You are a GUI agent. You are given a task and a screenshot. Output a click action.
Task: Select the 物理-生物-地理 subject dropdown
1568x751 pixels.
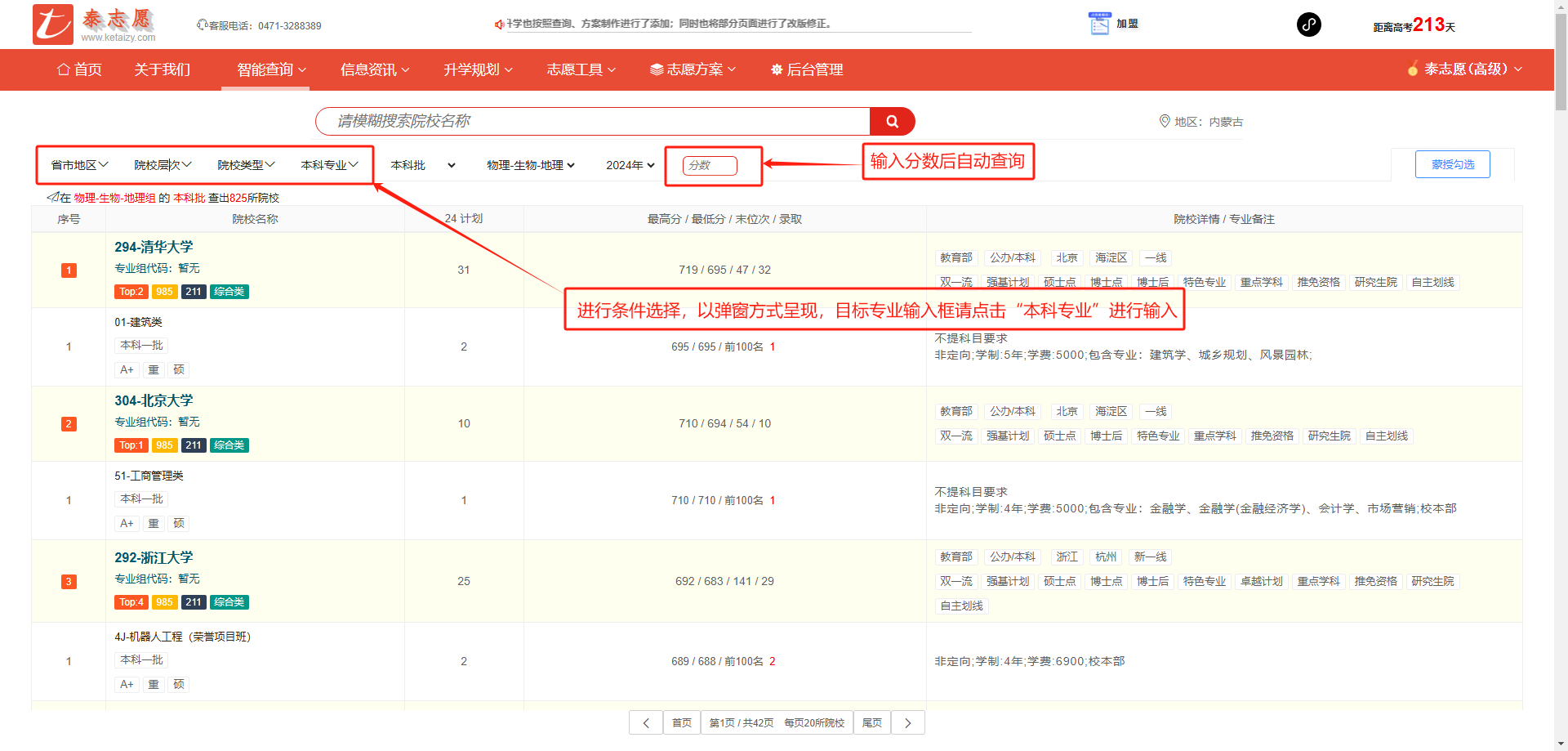[530, 165]
